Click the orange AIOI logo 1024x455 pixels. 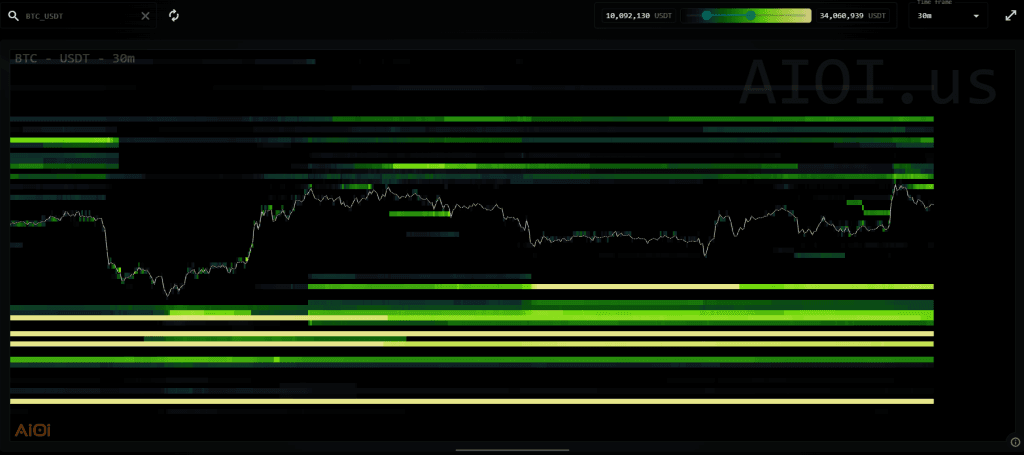tap(32, 430)
